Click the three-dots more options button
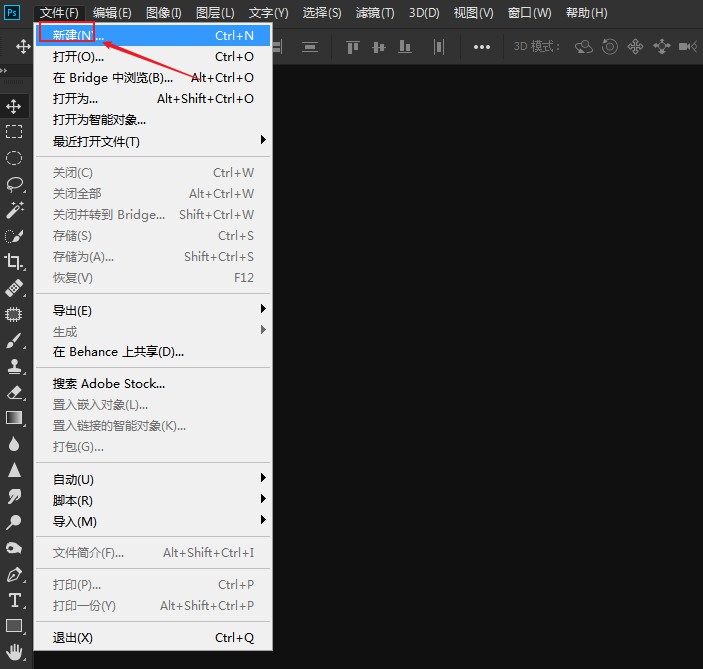The height and width of the screenshot is (669, 703). pos(482,47)
